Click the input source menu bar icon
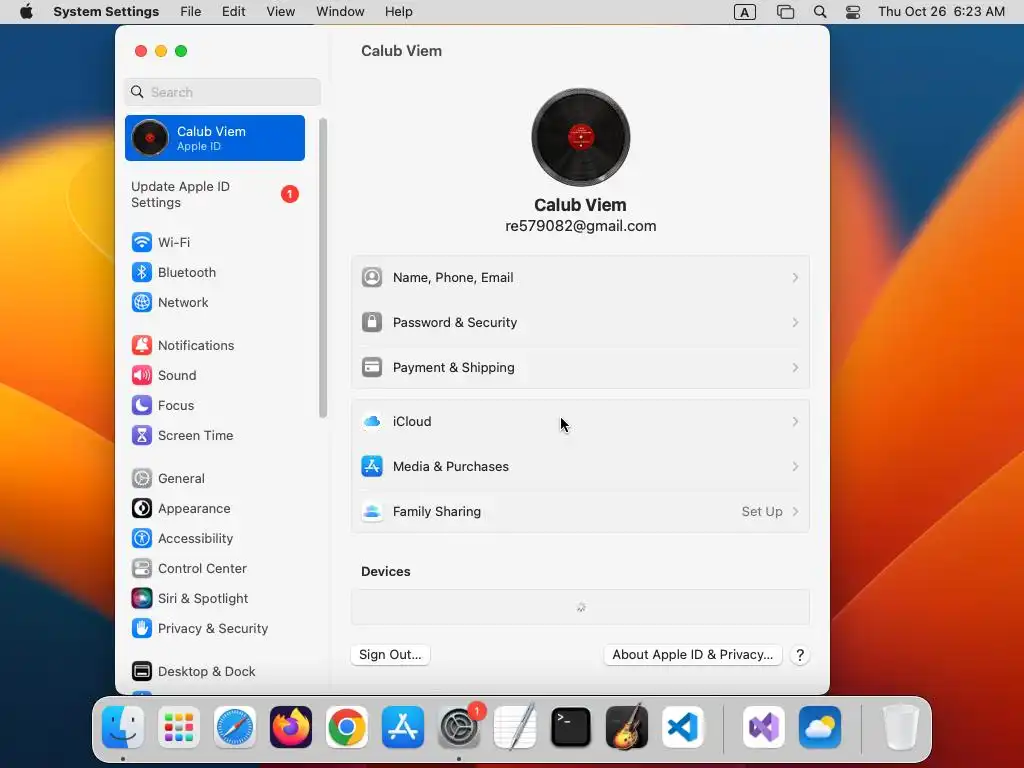This screenshot has width=1024, height=768. pos(744,12)
